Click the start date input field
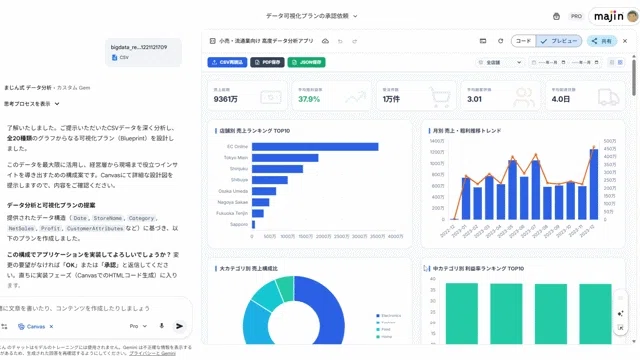Image resolution: width=640 pixels, height=360 pixels. (x=549, y=62)
